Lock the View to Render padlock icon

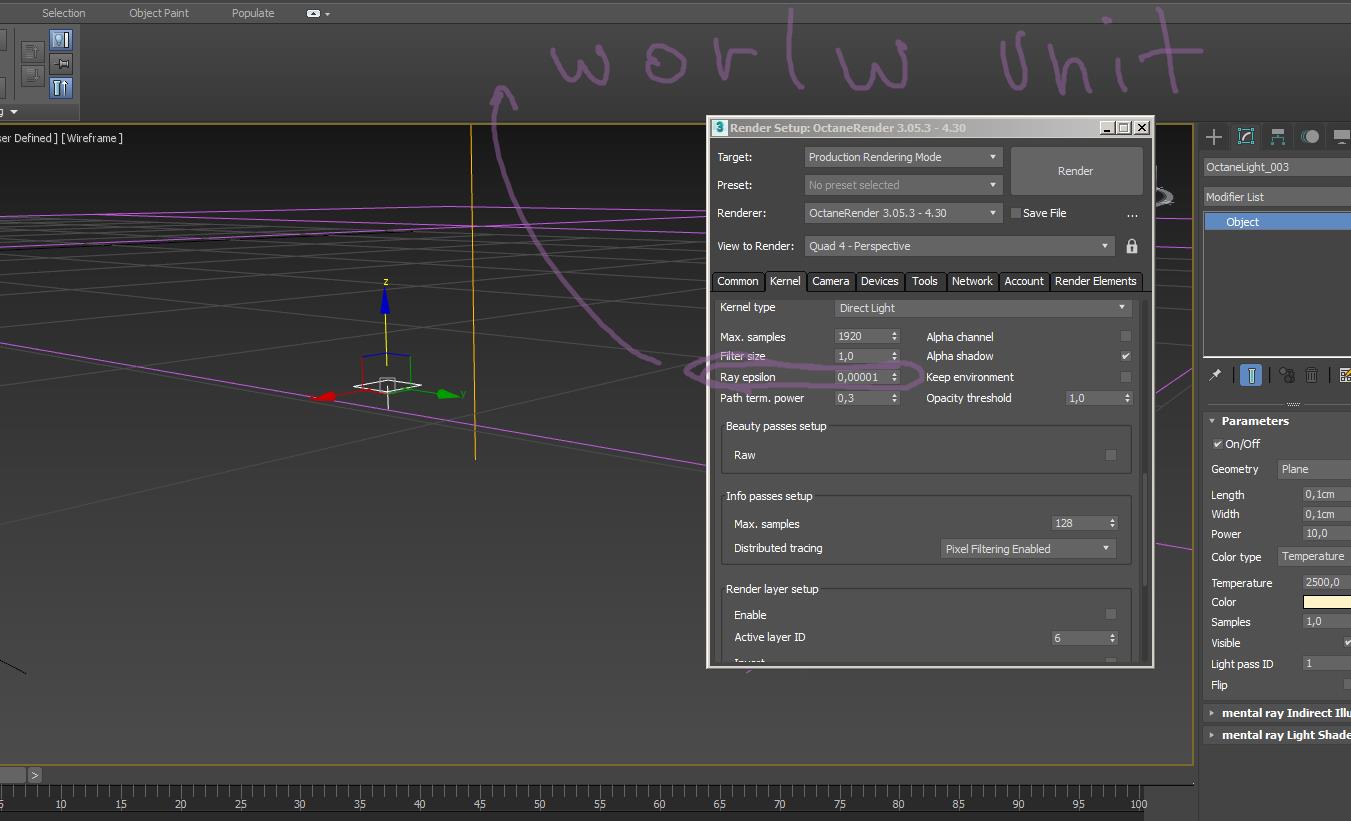click(1132, 246)
